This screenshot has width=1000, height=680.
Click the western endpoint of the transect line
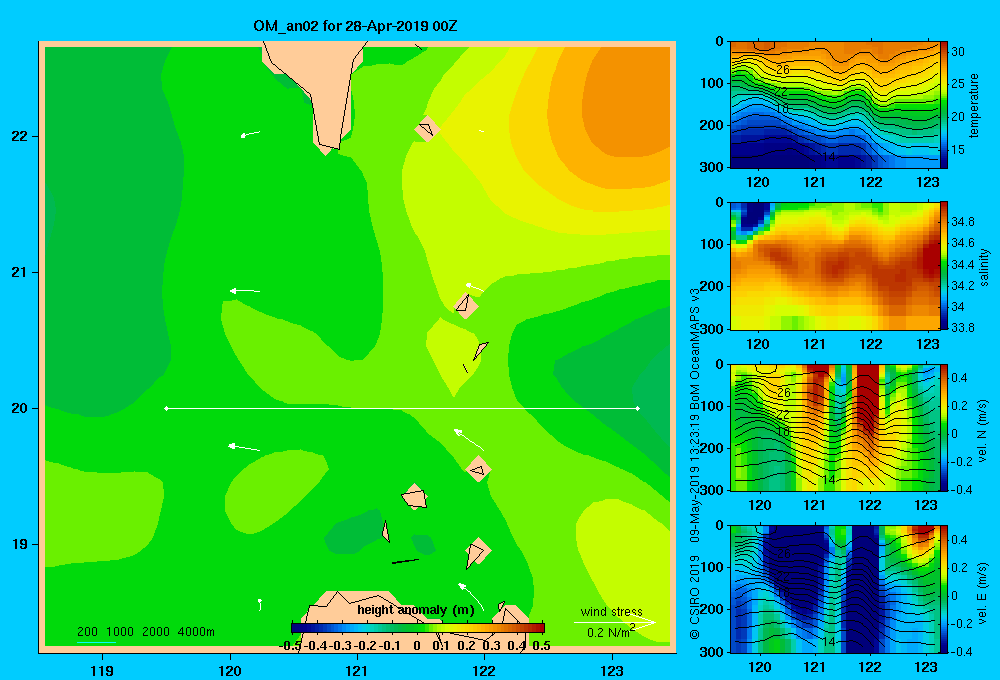[166, 408]
